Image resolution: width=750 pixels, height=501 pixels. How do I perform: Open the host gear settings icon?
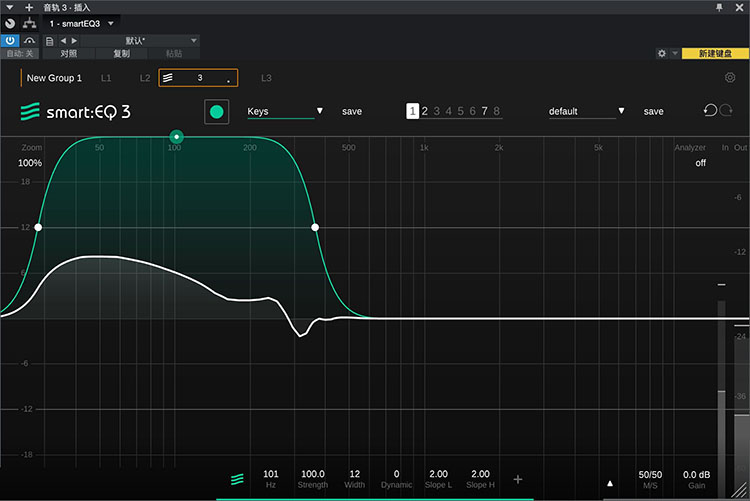coord(662,53)
